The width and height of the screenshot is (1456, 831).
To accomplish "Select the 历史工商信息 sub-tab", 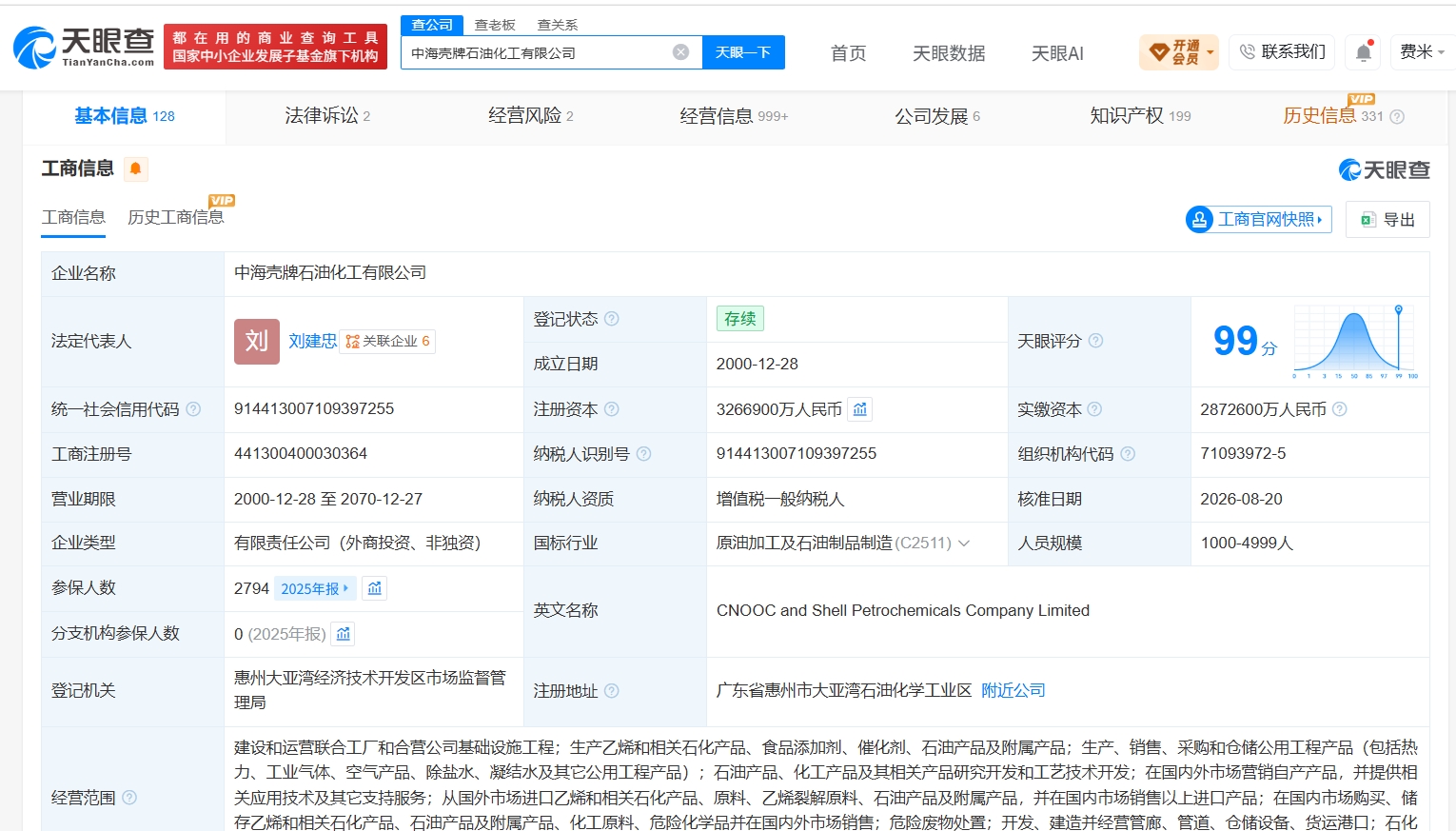I will pyautogui.click(x=176, y=218).
